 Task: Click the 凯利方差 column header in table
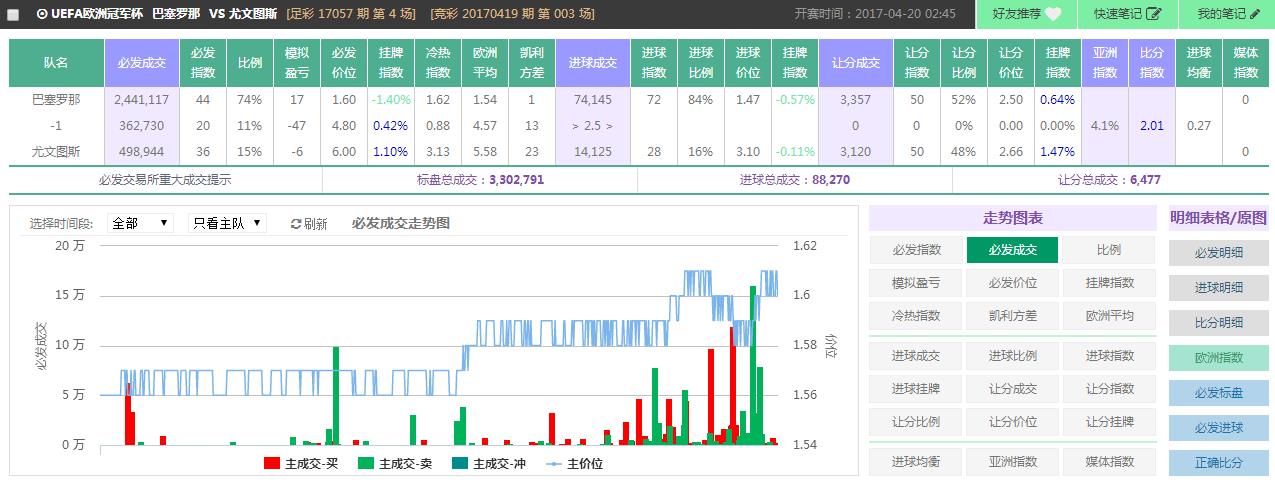pos(532,63)
